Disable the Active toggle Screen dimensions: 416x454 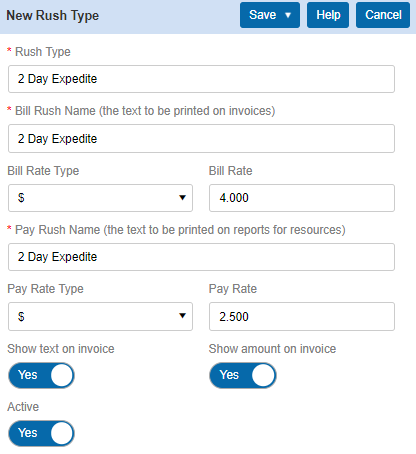coord(41,433)
